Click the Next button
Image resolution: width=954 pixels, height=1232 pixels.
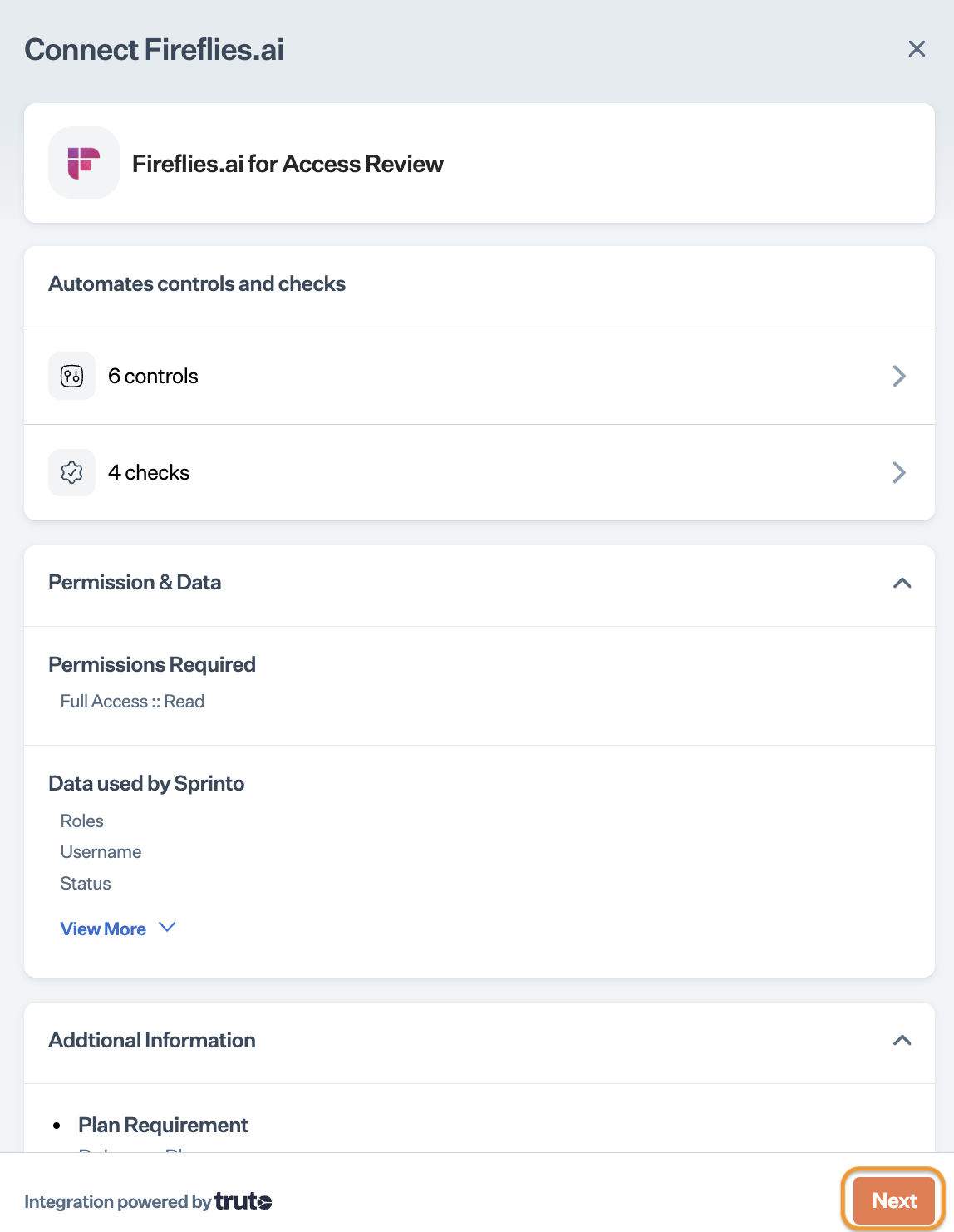pyautogui.click(x=894, y=1200)
